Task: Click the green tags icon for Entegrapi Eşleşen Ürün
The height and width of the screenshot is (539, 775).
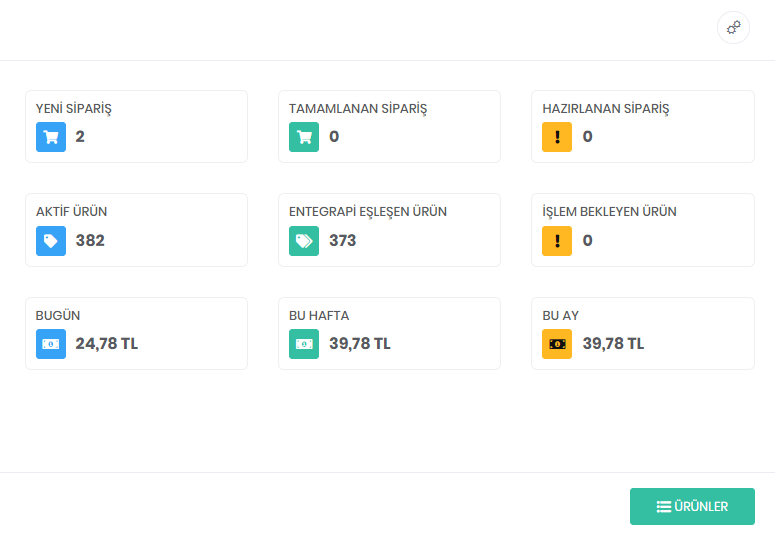Action: point(304,241)
